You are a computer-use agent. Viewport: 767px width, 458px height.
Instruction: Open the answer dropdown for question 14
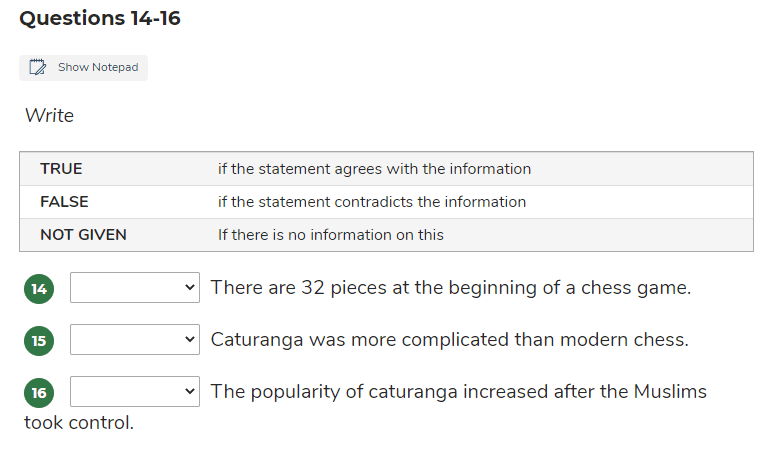coord(134,288)
